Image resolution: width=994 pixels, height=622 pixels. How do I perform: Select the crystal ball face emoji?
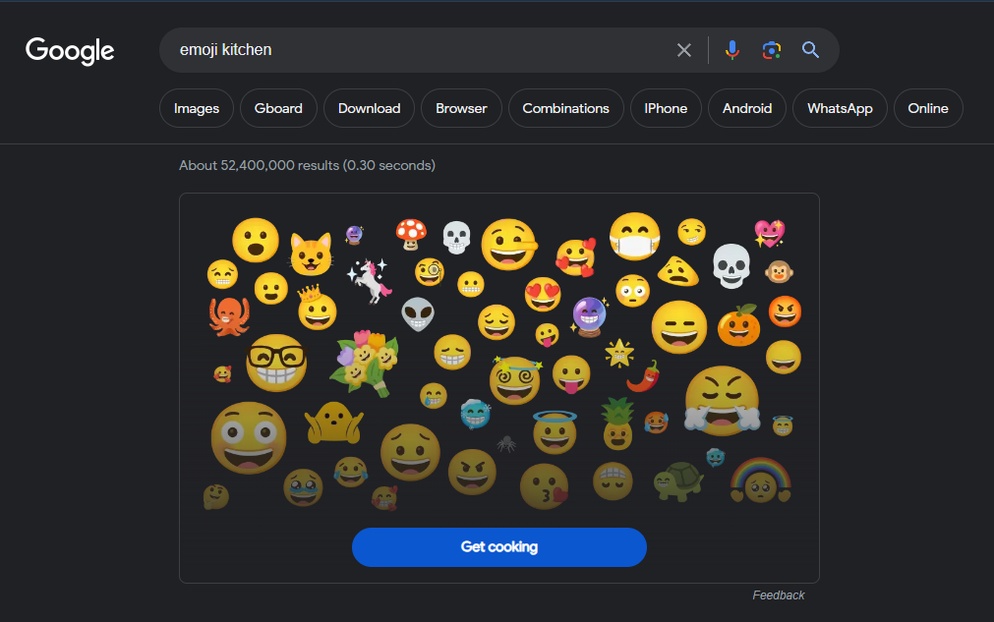(x=590, y=316)
